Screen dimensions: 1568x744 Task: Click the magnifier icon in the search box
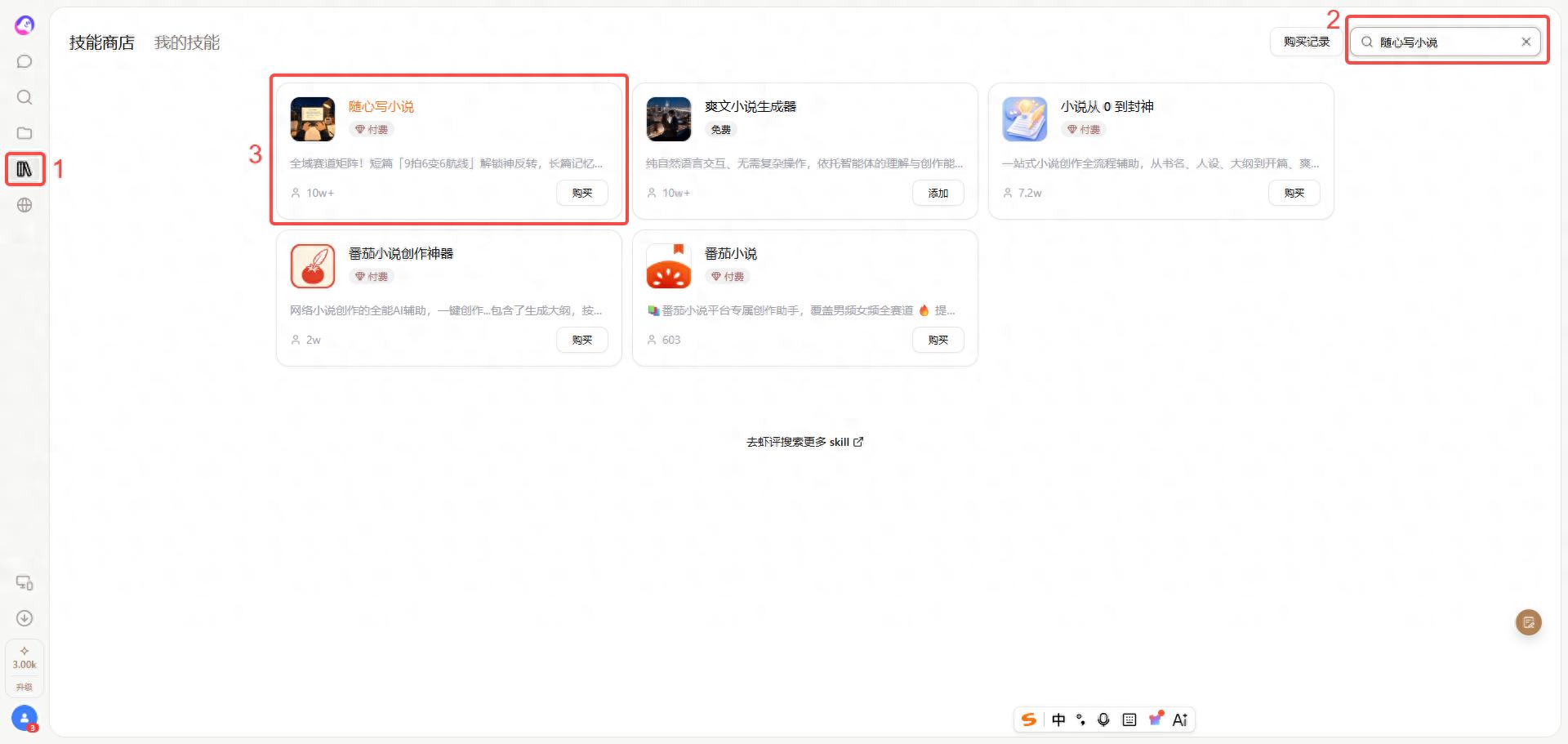pos(1366,42)
